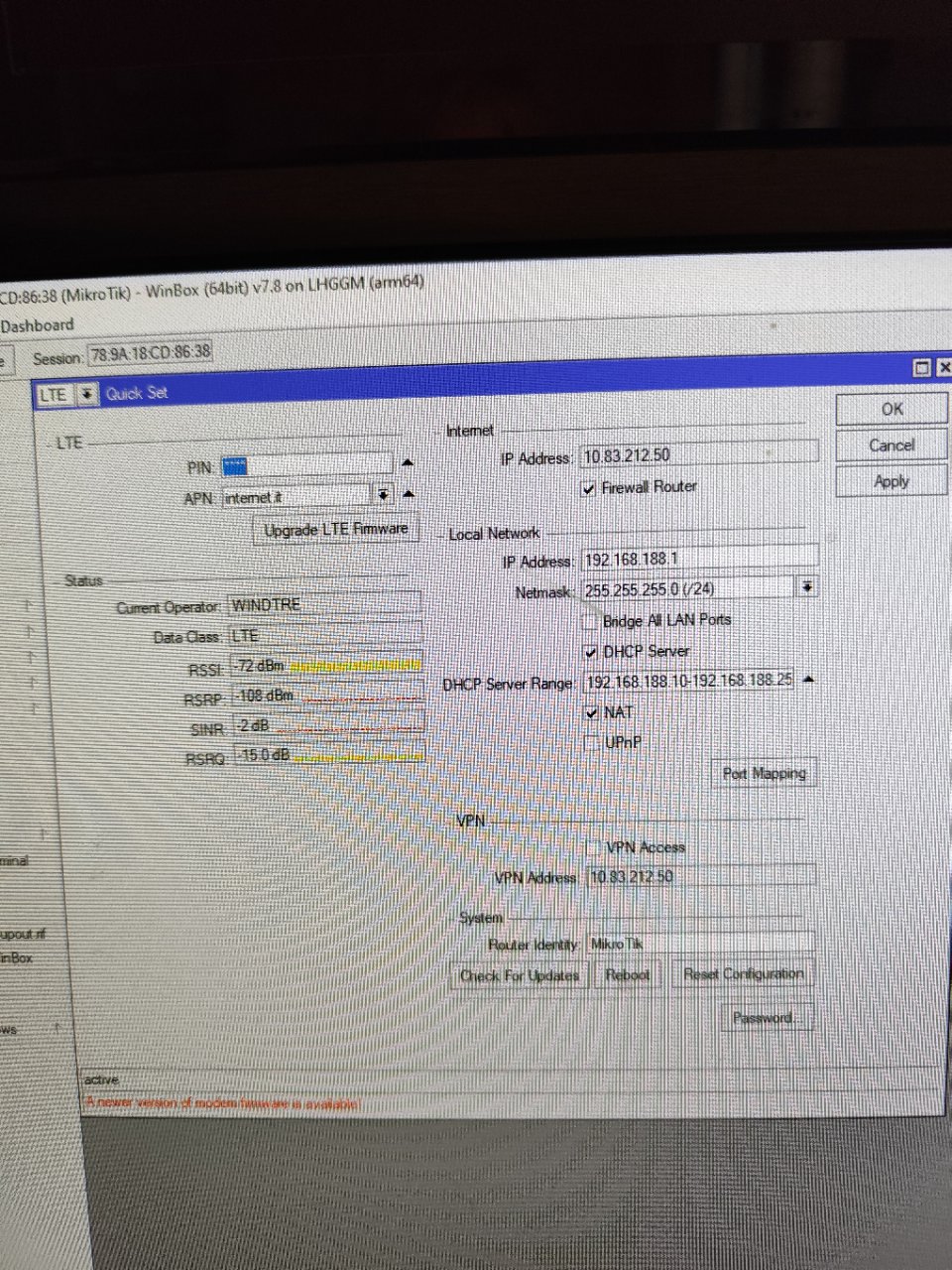Apply the Quick Set changes
Screen dimensions: 952x1270
tap(892, 480)
